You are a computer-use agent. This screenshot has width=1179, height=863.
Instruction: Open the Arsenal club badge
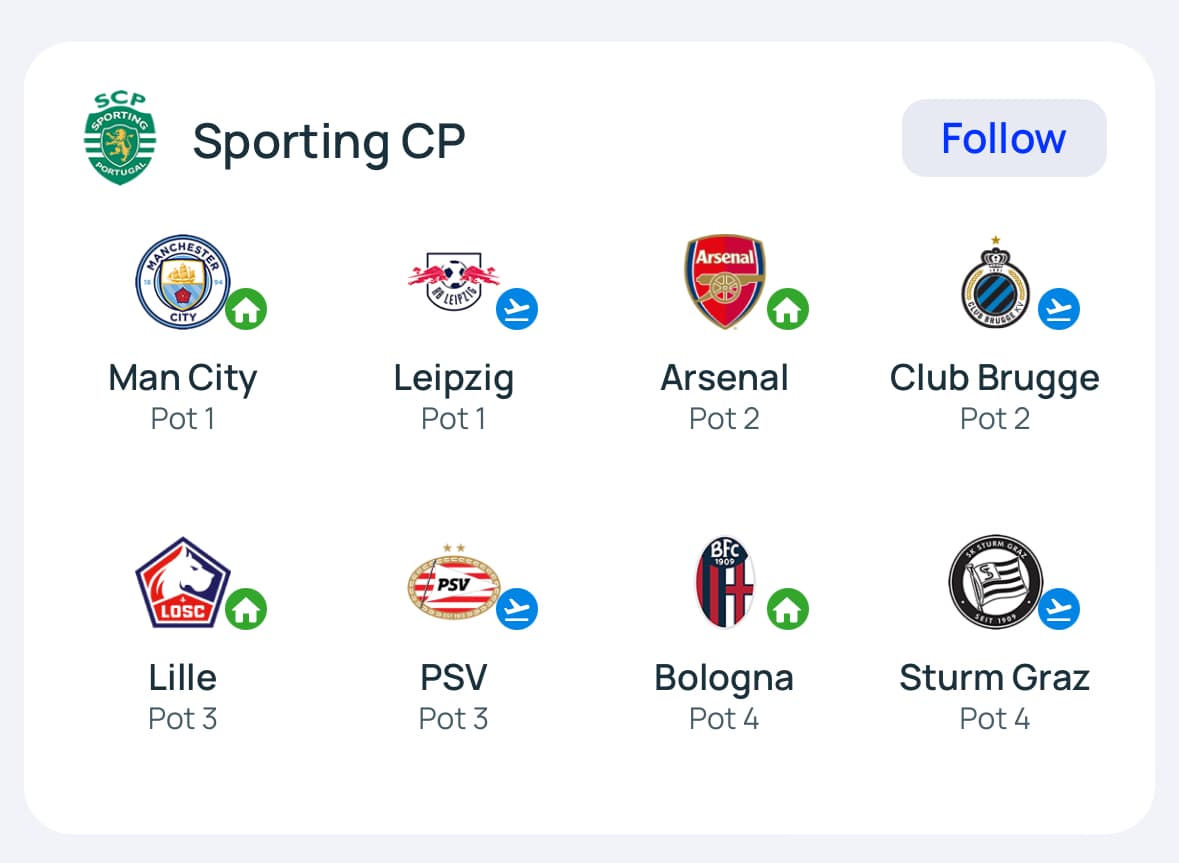[x=725, y=282]
